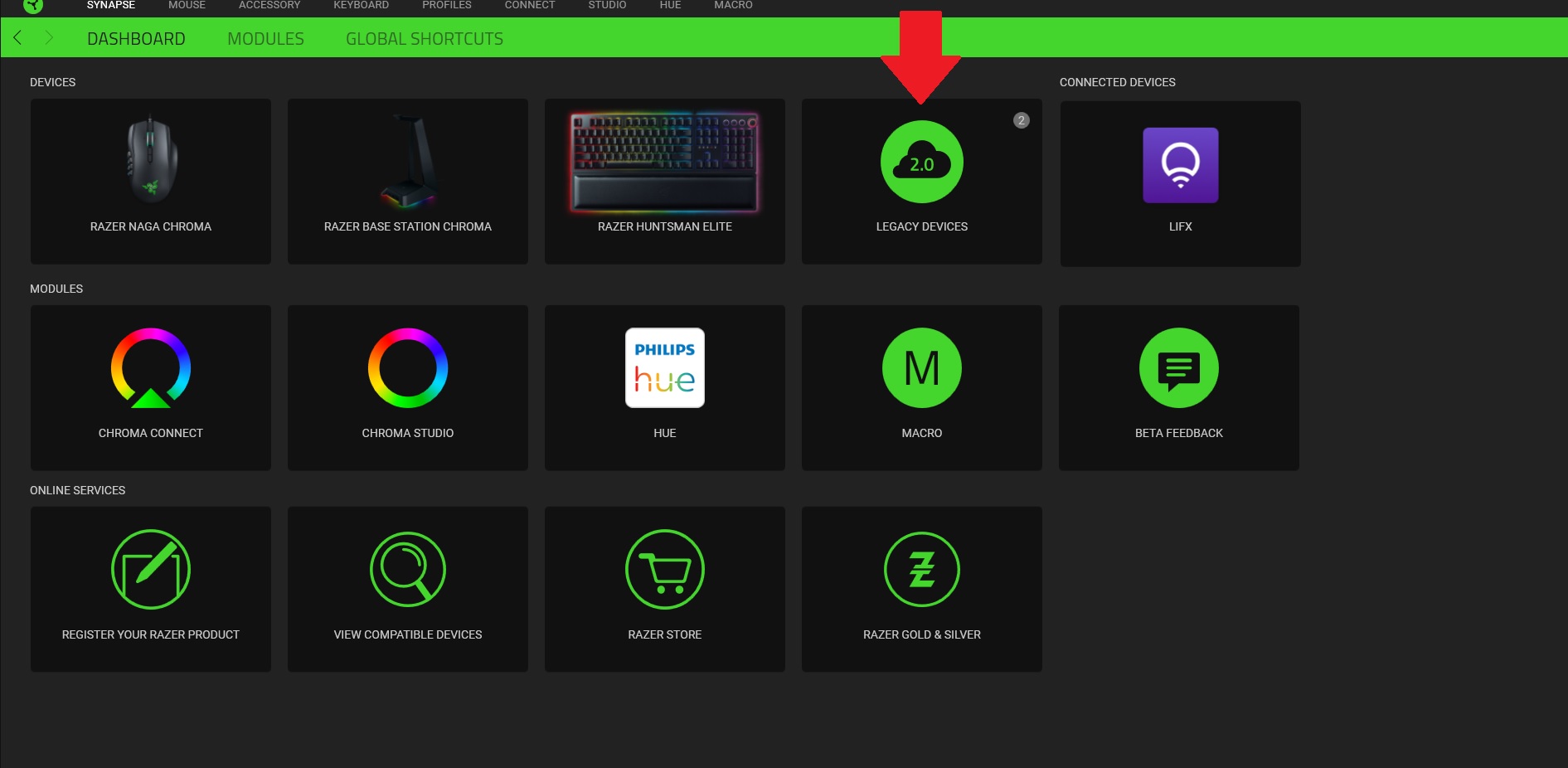Image resolution: width=1568 pixels, height=768 pixels.
Task: Open the LIFX connected device icon
Action: (1181, 165)
